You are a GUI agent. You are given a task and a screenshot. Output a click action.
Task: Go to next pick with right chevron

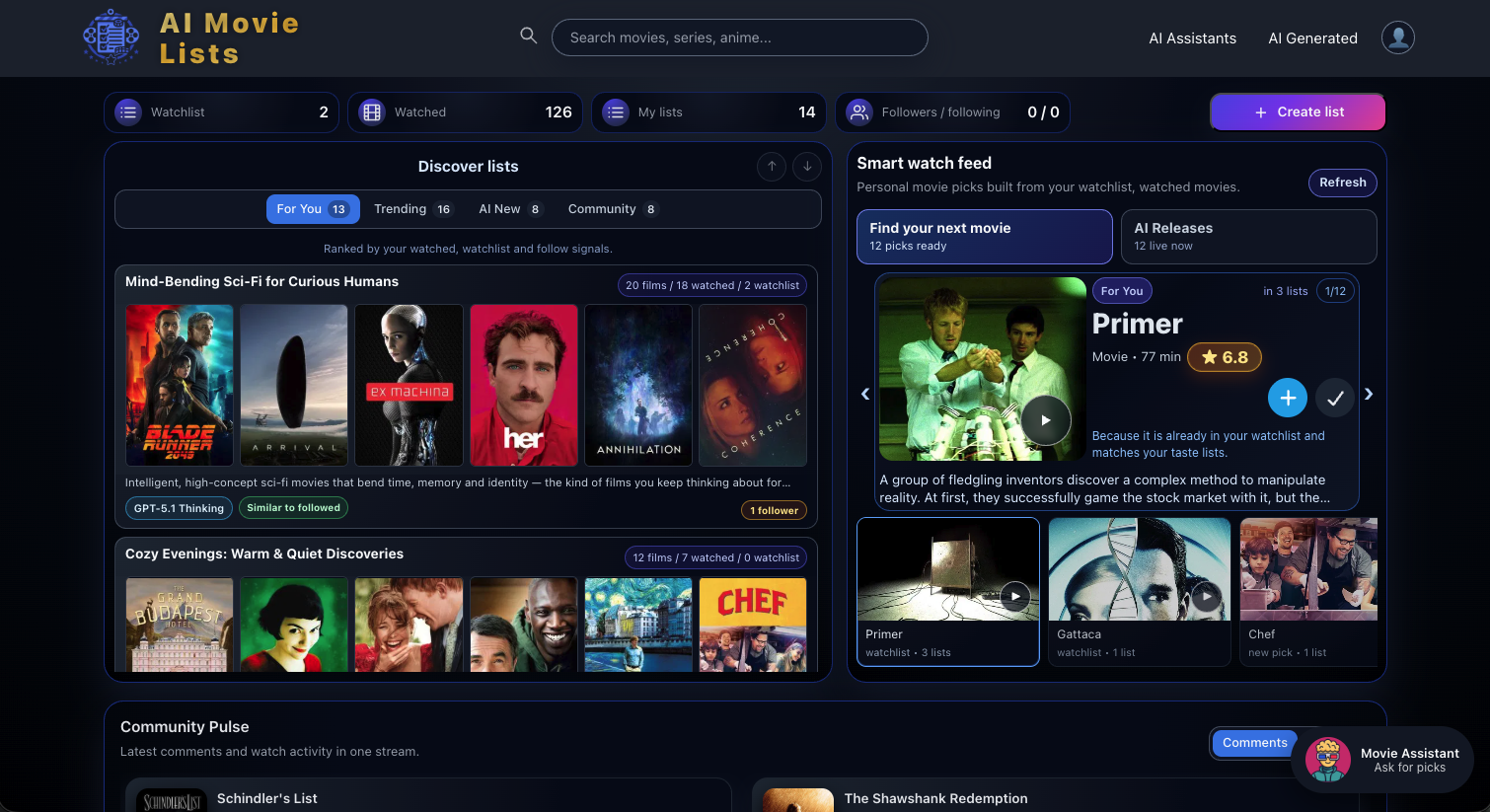1369,394
